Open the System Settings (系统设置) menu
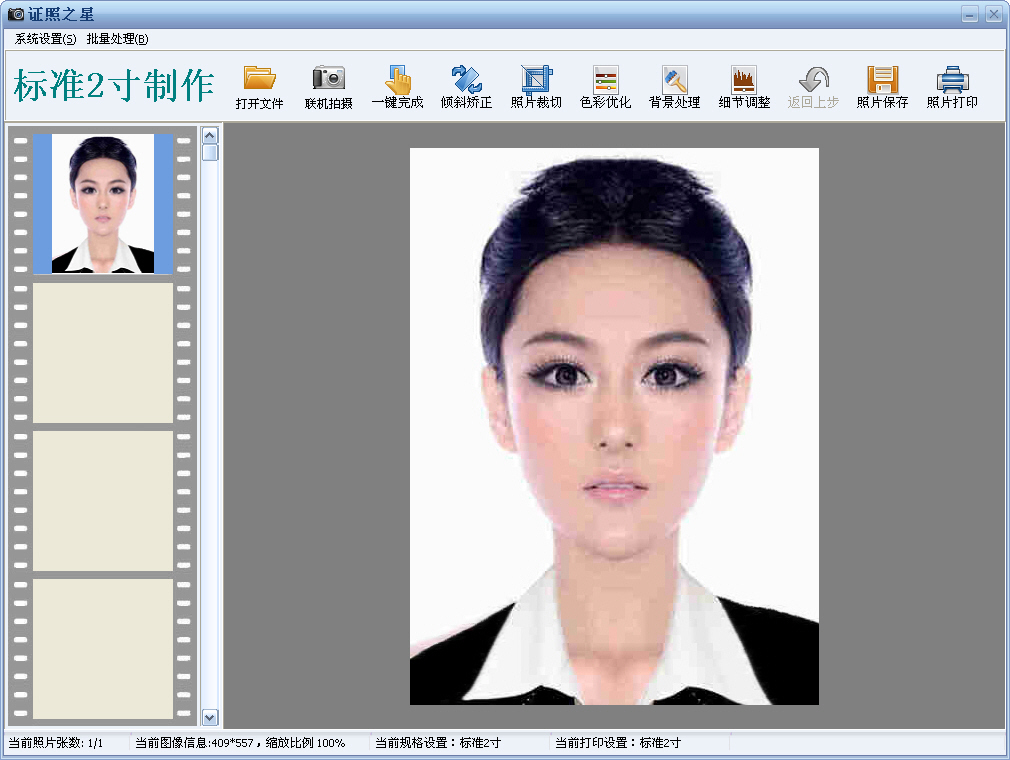Viewport: 1010px width, 760px height. [x=45, y=39]
